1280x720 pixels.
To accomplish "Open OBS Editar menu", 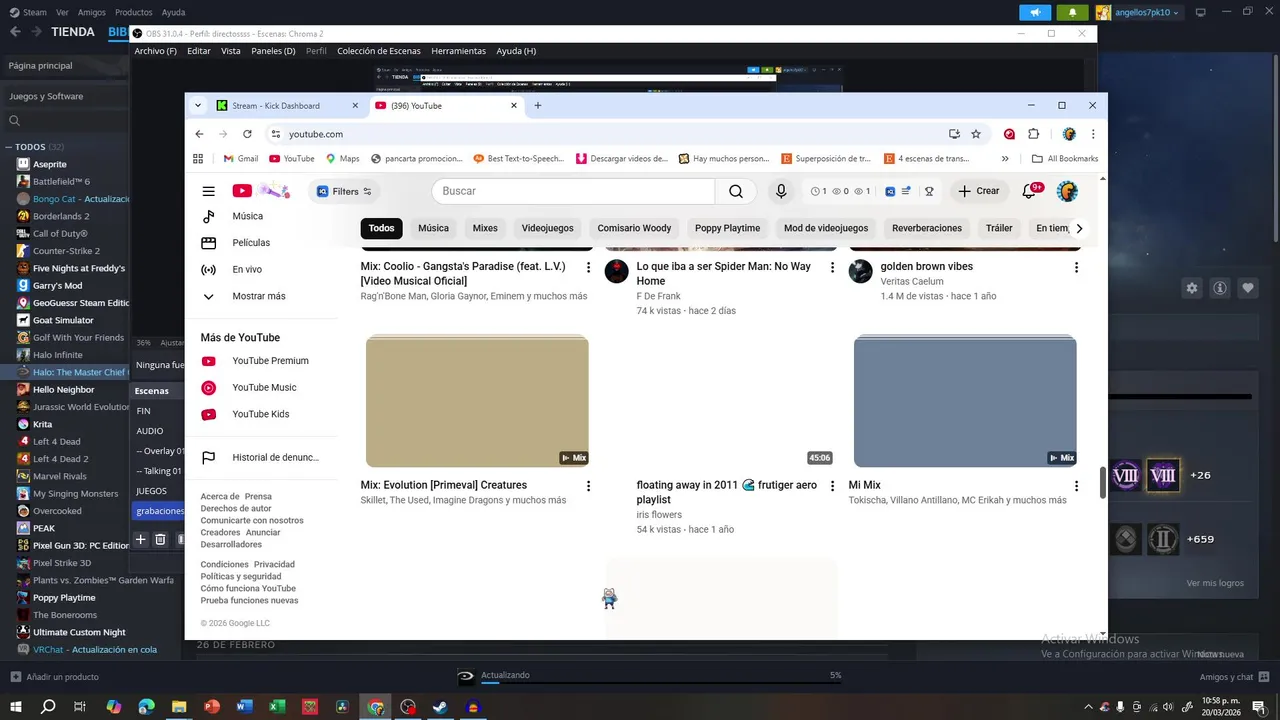I will click(x=199, y=51).
